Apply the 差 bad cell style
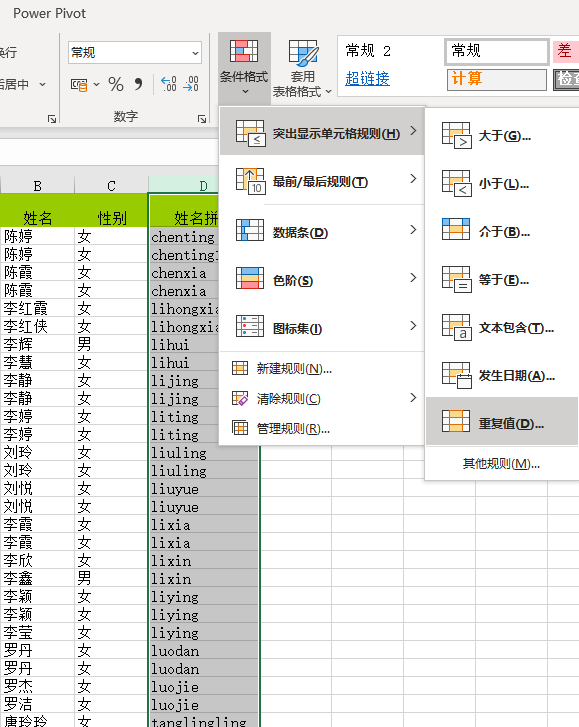The image size is (579, 727). (565, 51)
